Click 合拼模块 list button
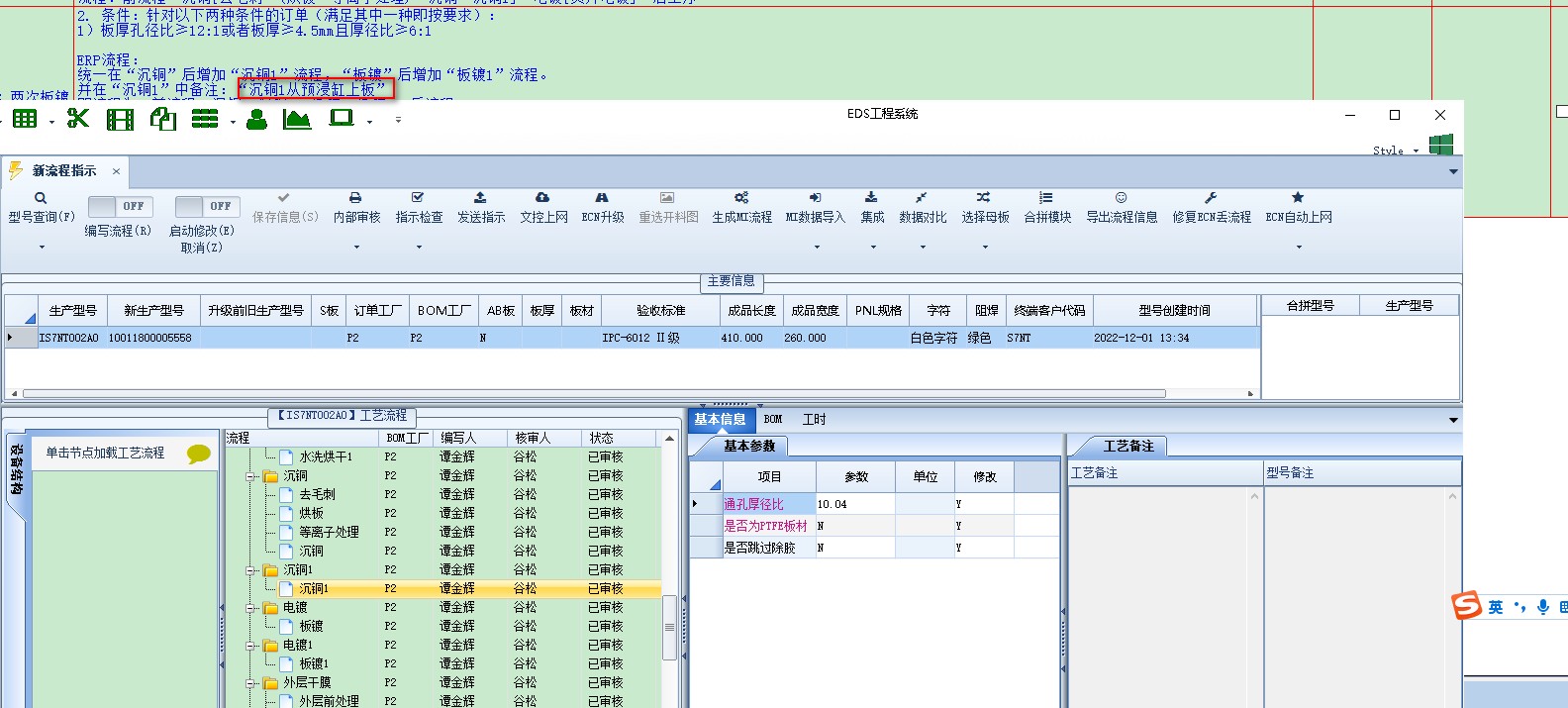 [x=1047, y=208]
